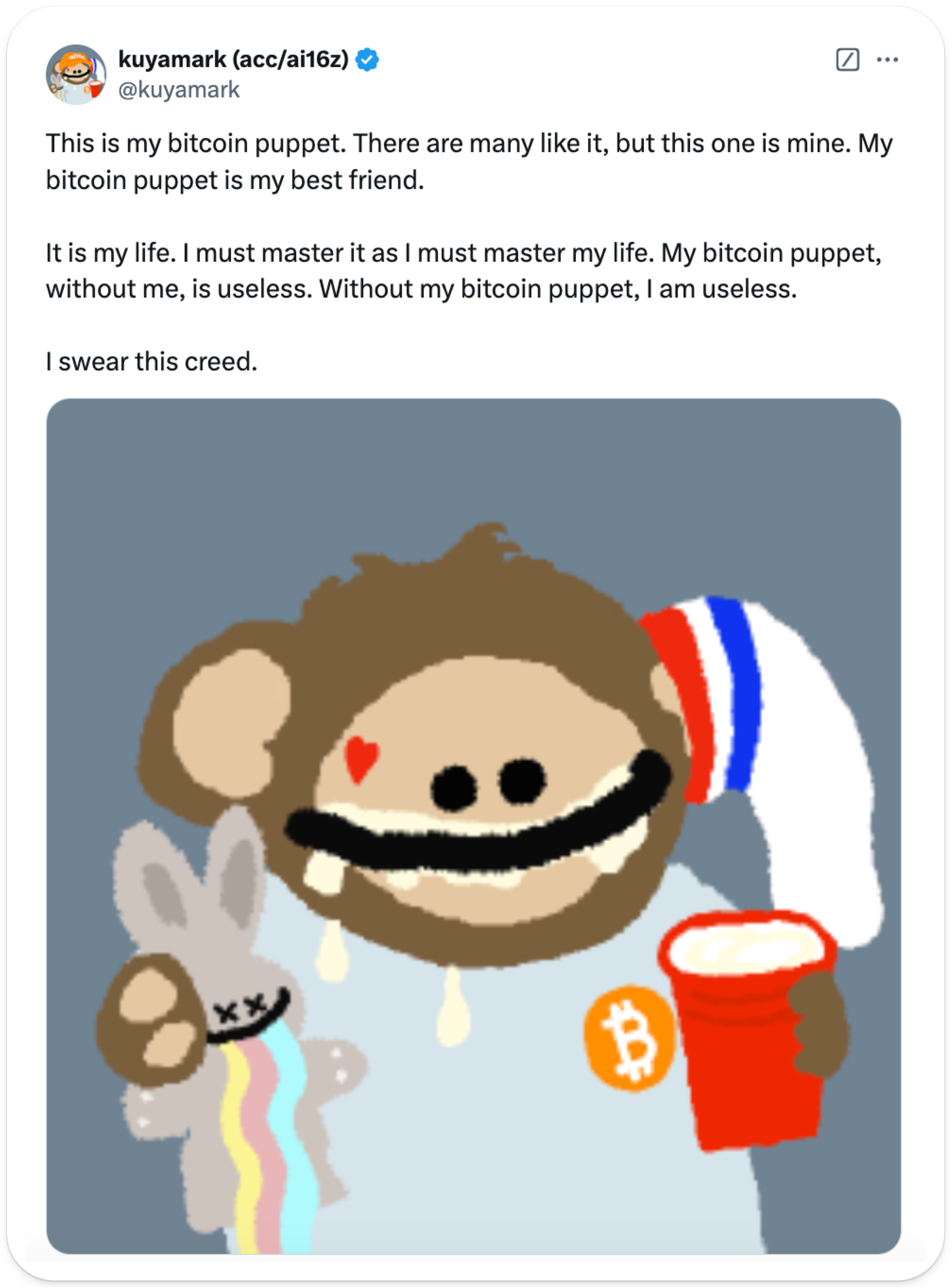Screen dimensions: 952x1288
Task: Open the Grok slash-square icon
Action: pyautogui.click(x=847, y=59)
